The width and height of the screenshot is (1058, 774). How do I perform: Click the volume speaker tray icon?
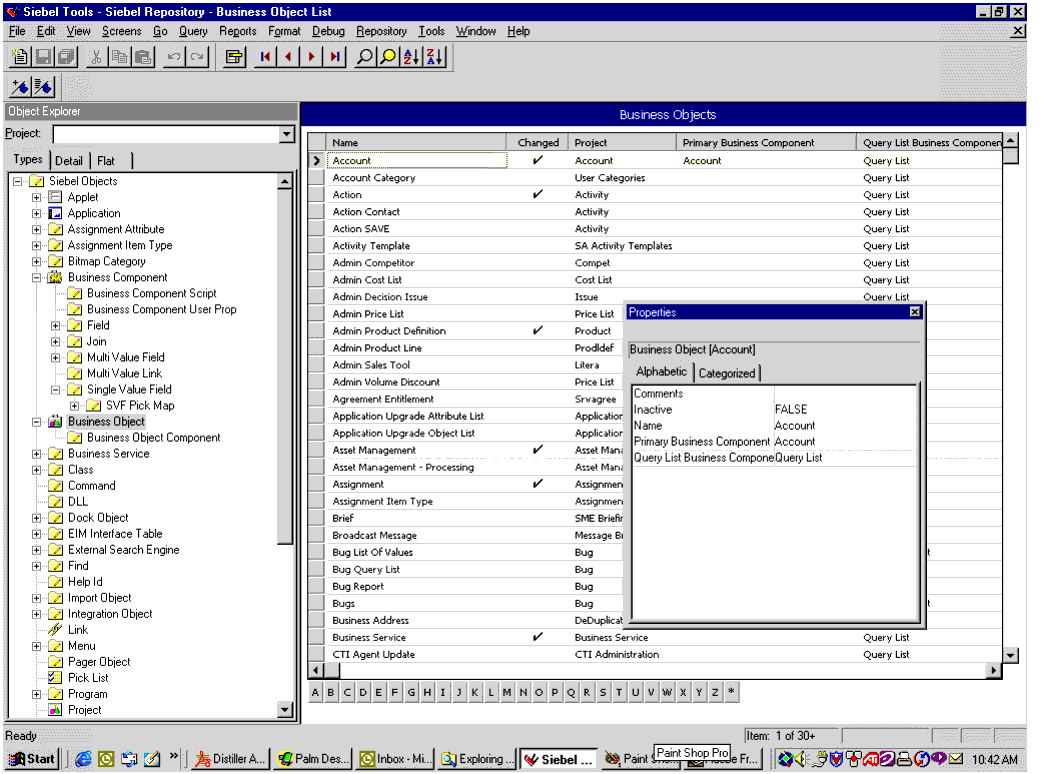(x=801, y=759)
